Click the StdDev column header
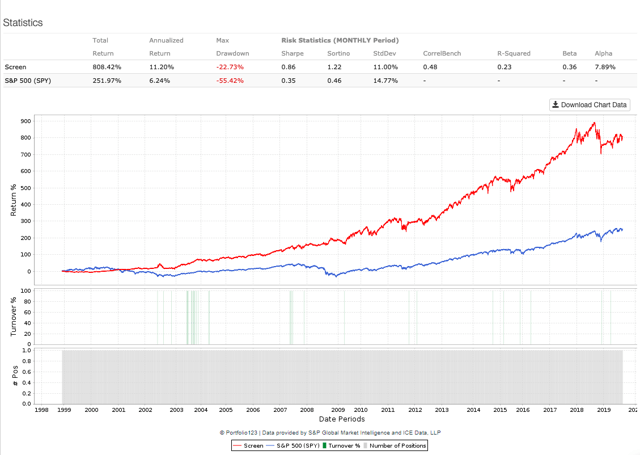This screenshot has height=455, width=640. 384,53
